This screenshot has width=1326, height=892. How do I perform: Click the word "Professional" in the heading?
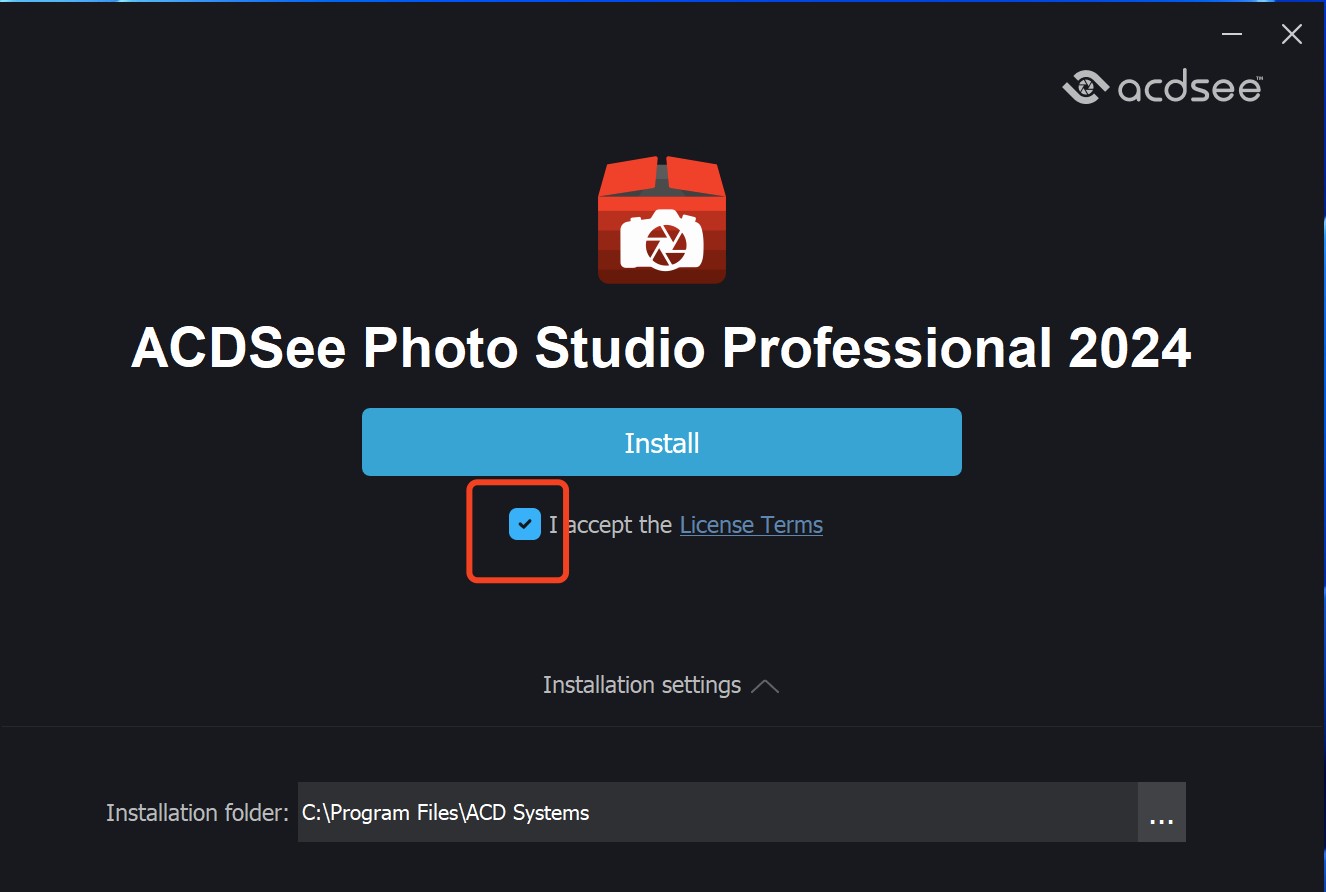pos(887,349)
